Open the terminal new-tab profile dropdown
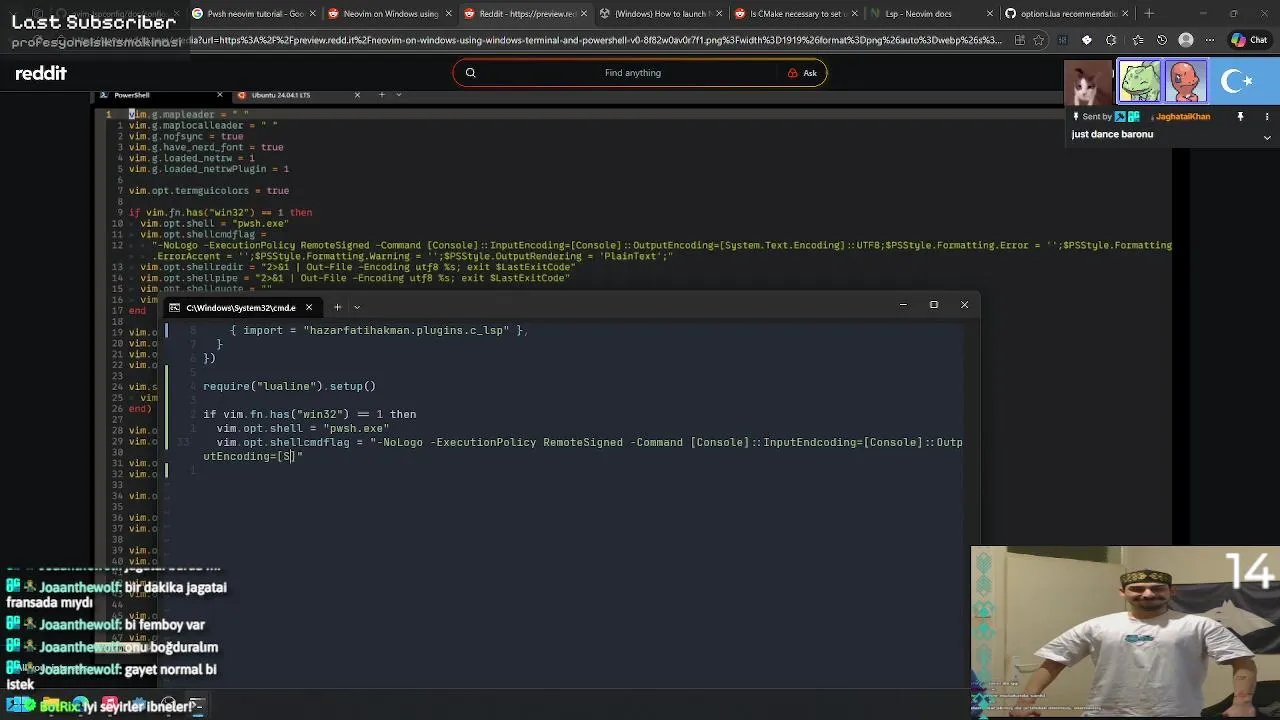The image size is (1280, 720). point(357,307)
